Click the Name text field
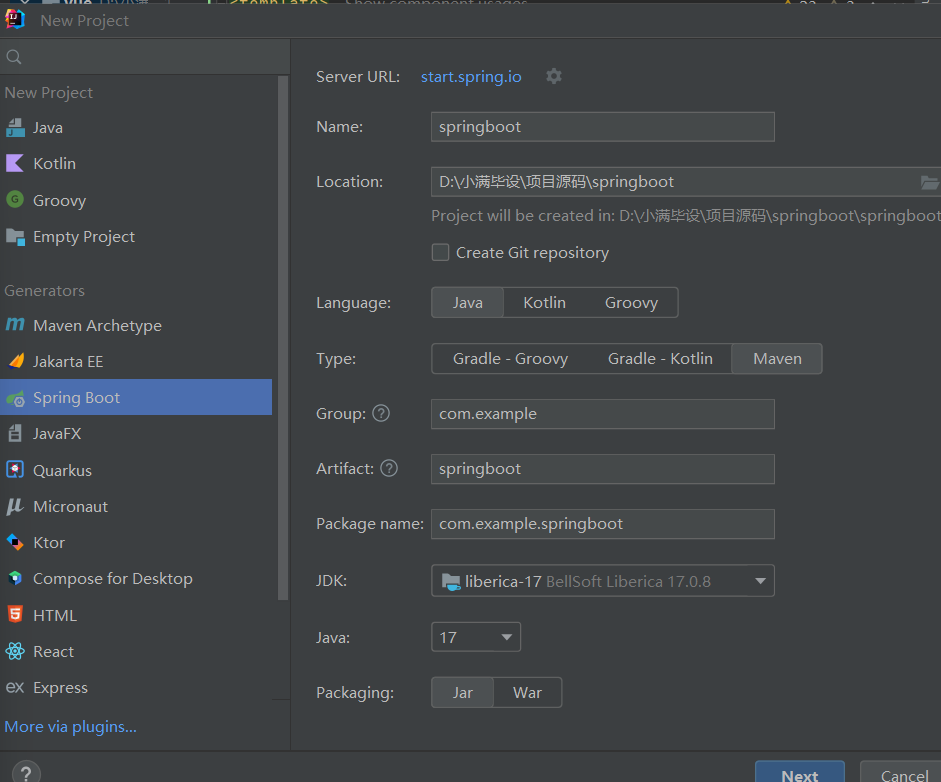The height and width of the screenshot is (782, 941). coord(602,127)
